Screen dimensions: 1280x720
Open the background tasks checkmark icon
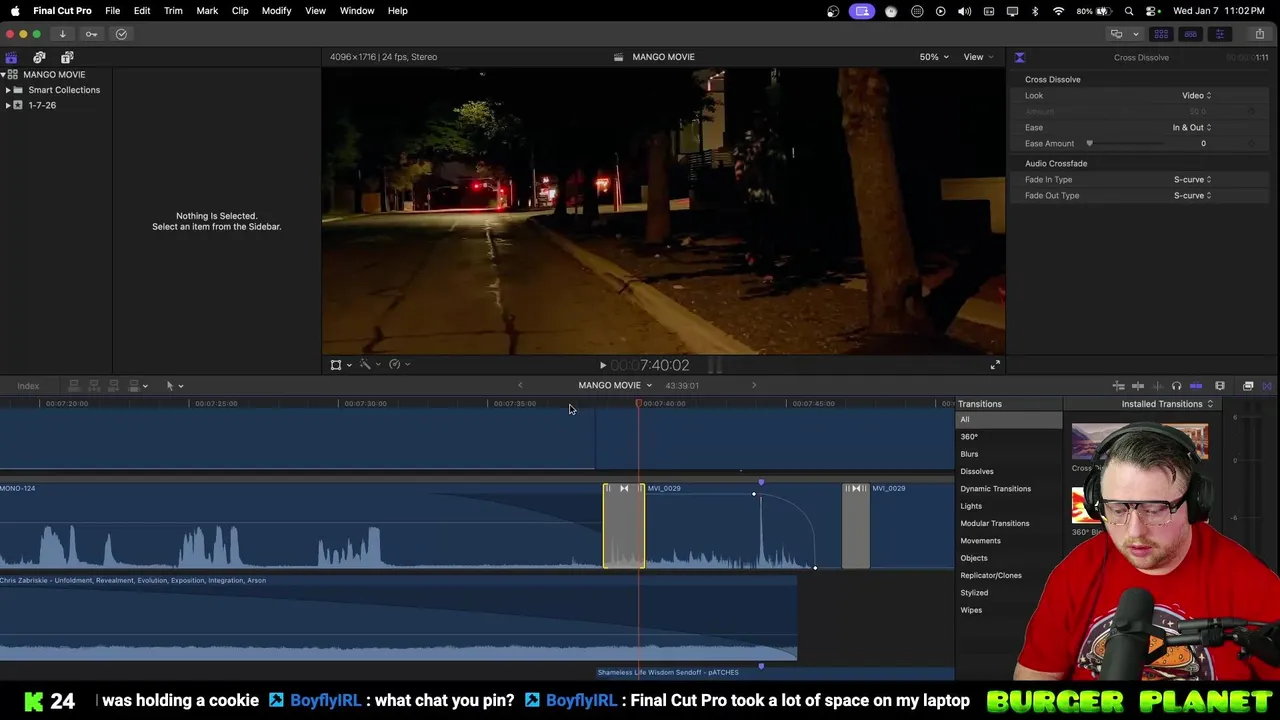click(x=121, y=34)
